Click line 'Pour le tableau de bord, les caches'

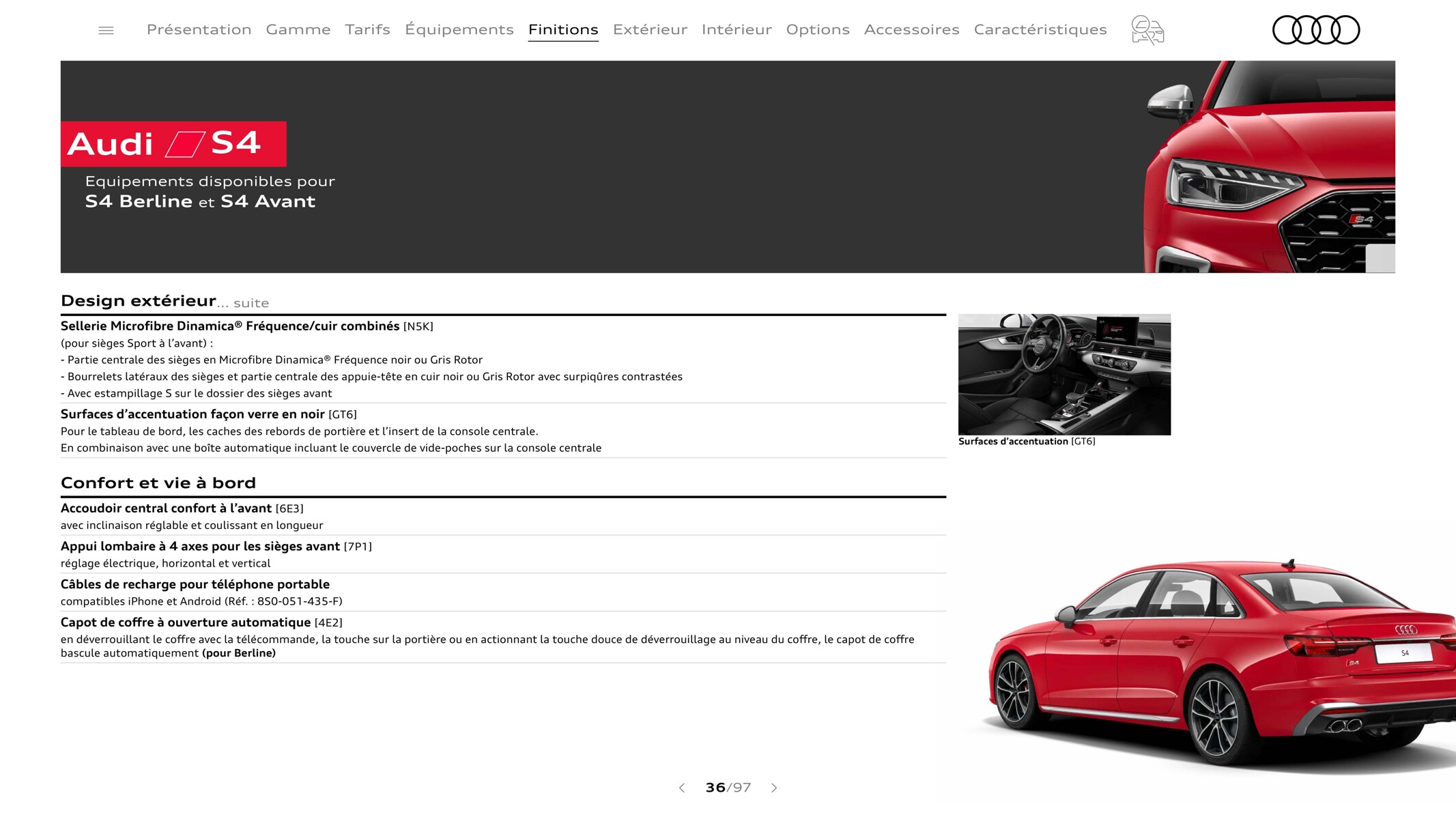(300, 431)
